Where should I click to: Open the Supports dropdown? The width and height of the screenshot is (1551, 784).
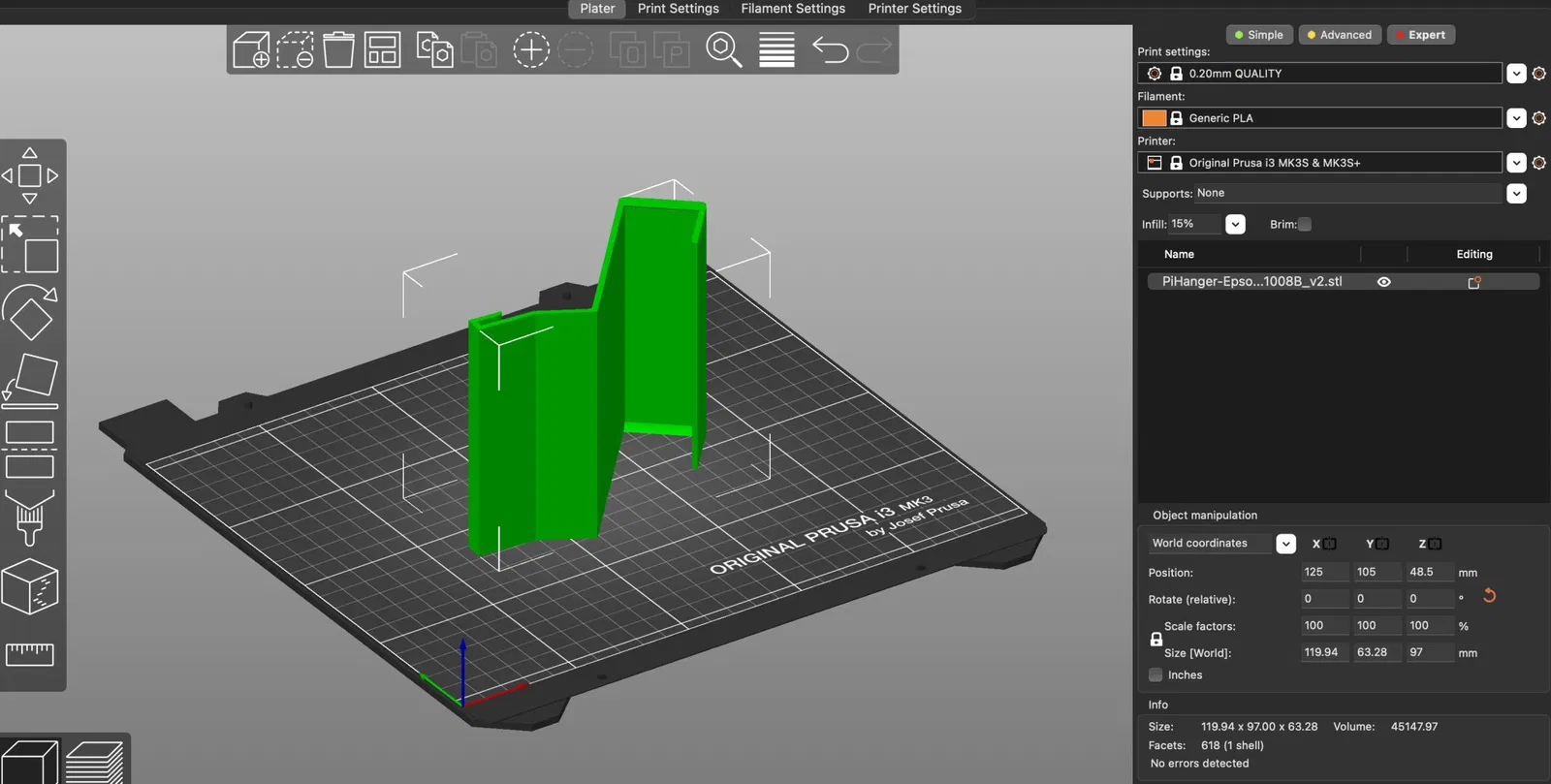pos(1517,194)
